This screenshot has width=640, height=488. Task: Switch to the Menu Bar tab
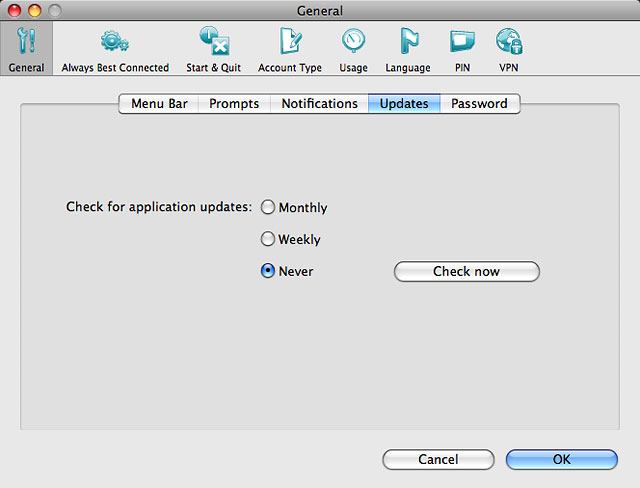pos(159,104)
